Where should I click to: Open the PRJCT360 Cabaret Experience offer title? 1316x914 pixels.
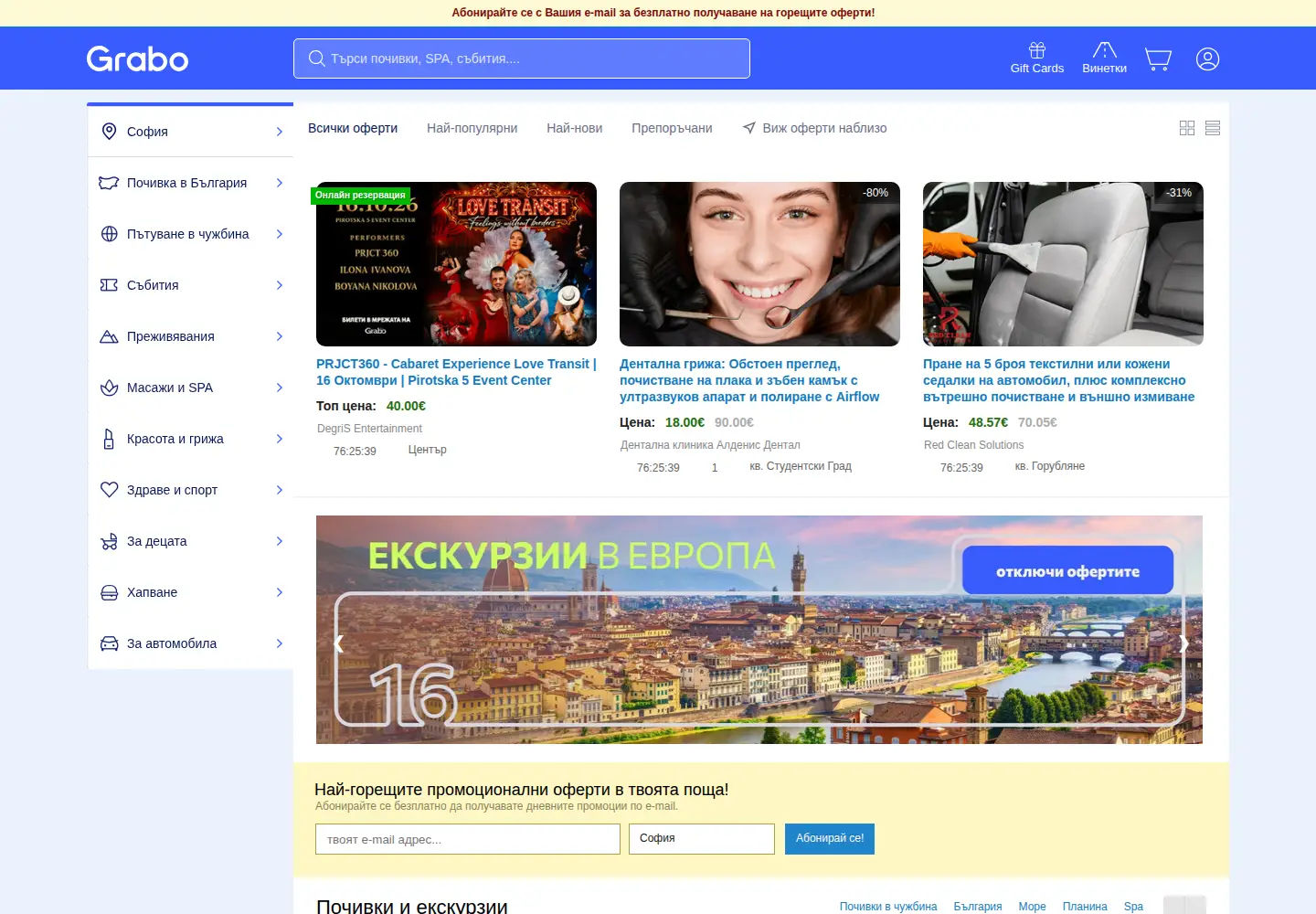tap(456, 372)
